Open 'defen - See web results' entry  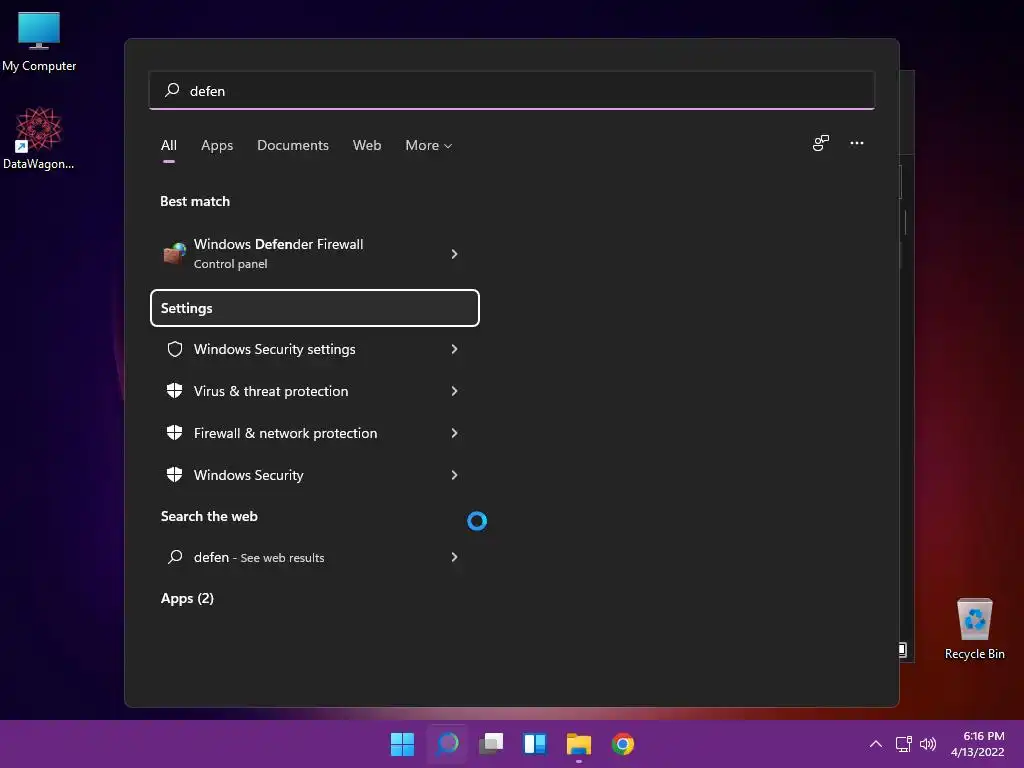[314, 557]
